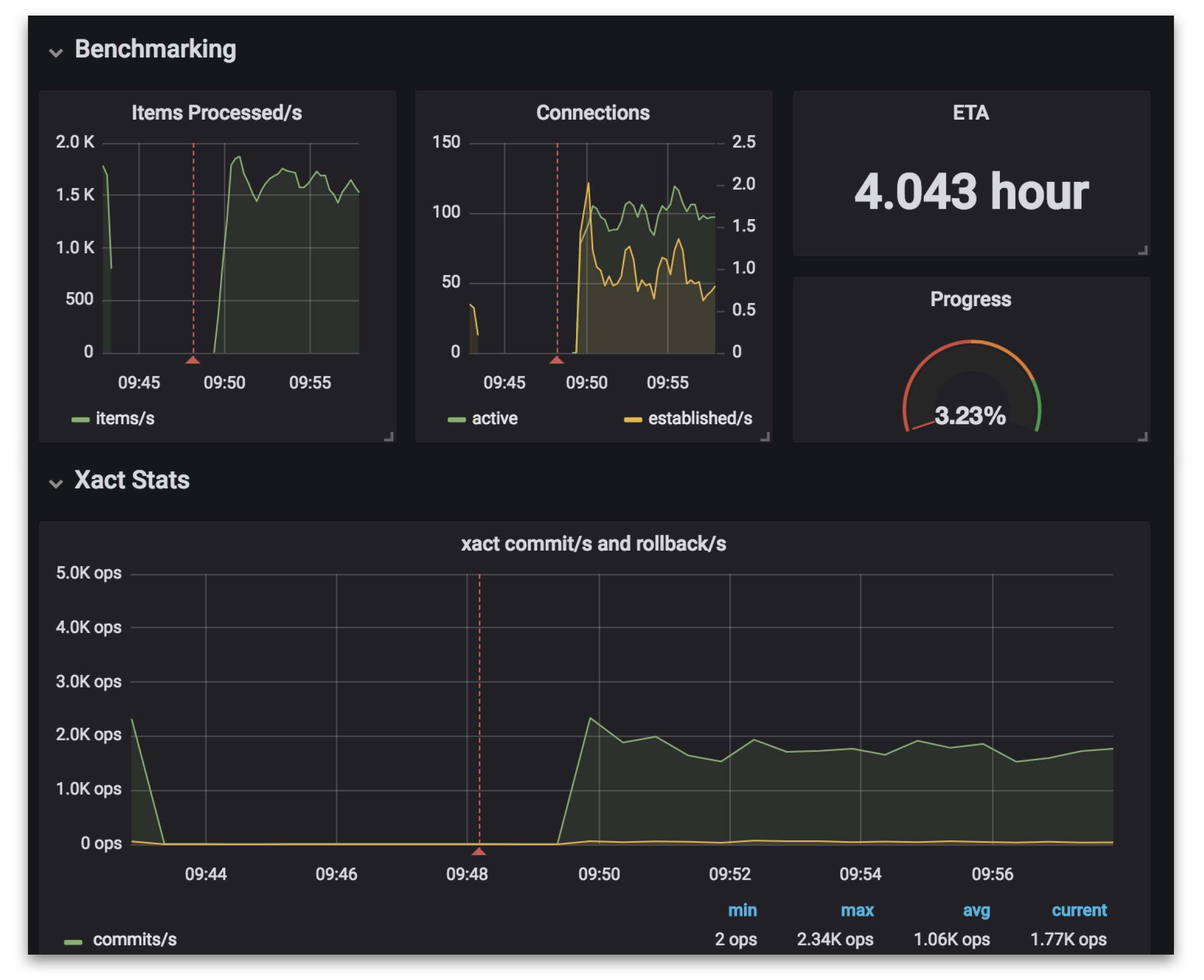Click annotation marker in xact commit chart
The image size is (1204, 980).
pos(479,852)
